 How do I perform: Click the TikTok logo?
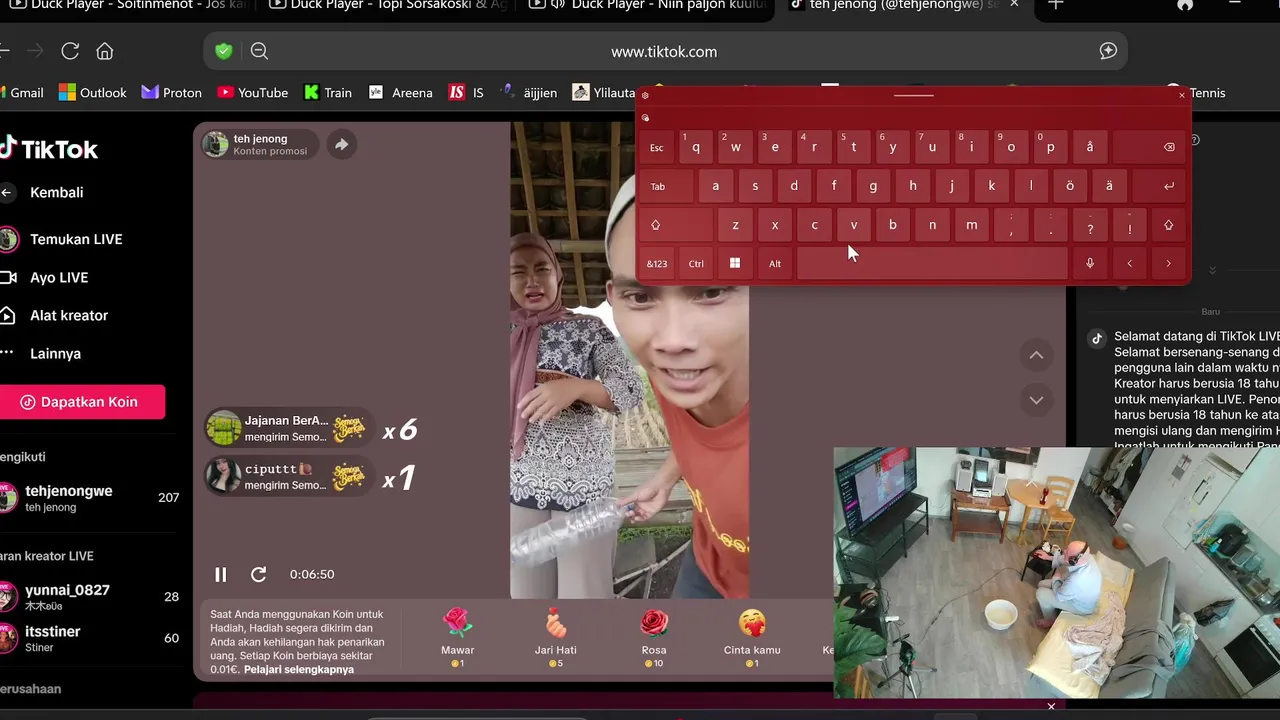49,149
